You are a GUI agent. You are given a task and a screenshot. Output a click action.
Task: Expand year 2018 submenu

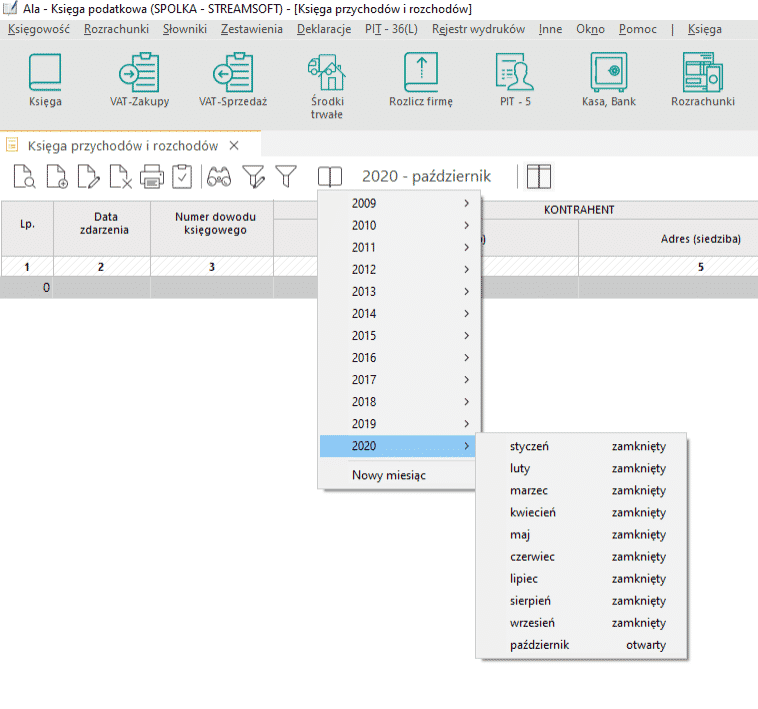pyautogui.click(x=398, y=402)
